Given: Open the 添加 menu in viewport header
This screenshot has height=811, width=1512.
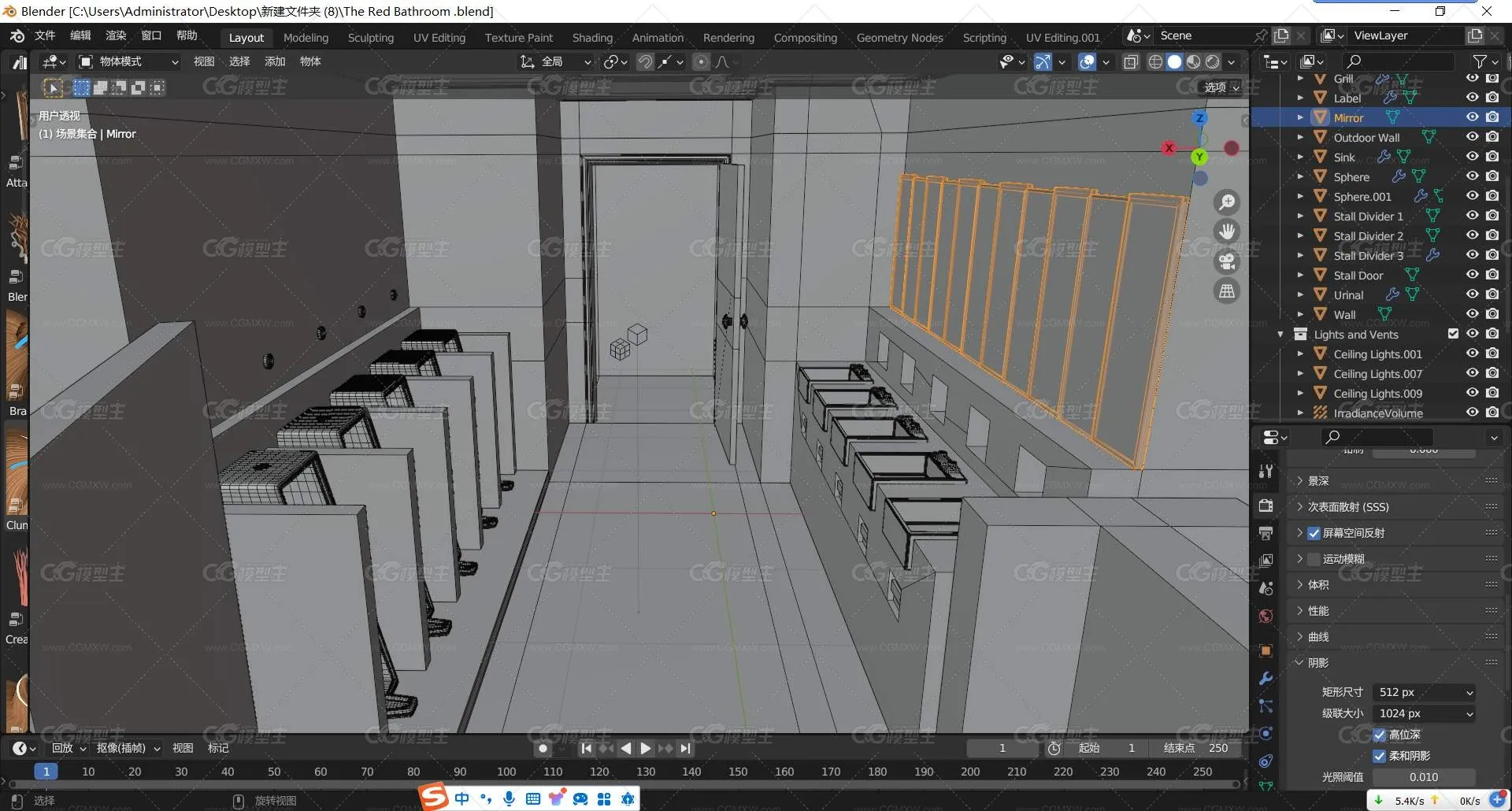Looking at the screenshot, I should coord(275,61).
